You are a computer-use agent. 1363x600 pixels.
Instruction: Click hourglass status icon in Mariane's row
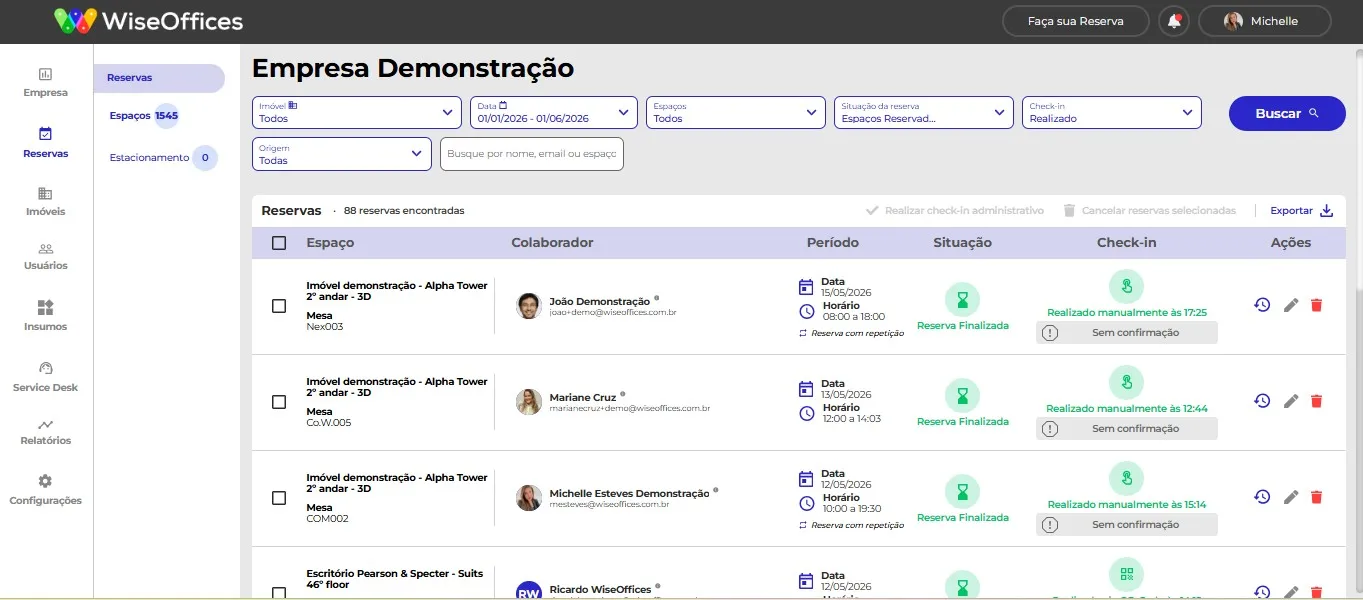pos(962,396)
